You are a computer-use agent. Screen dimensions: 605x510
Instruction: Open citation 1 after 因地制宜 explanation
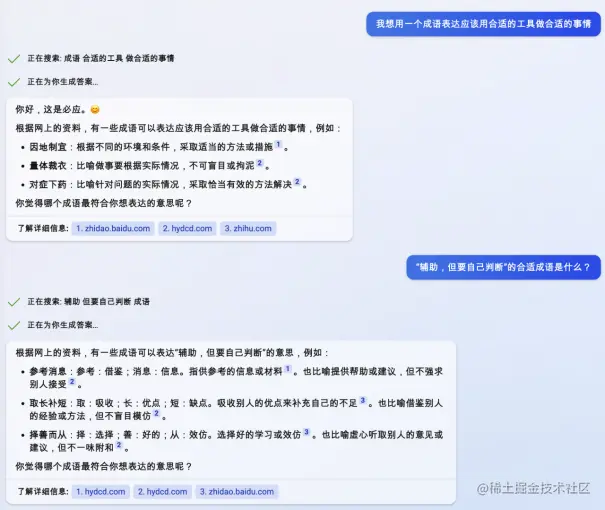tap(278, 145)
